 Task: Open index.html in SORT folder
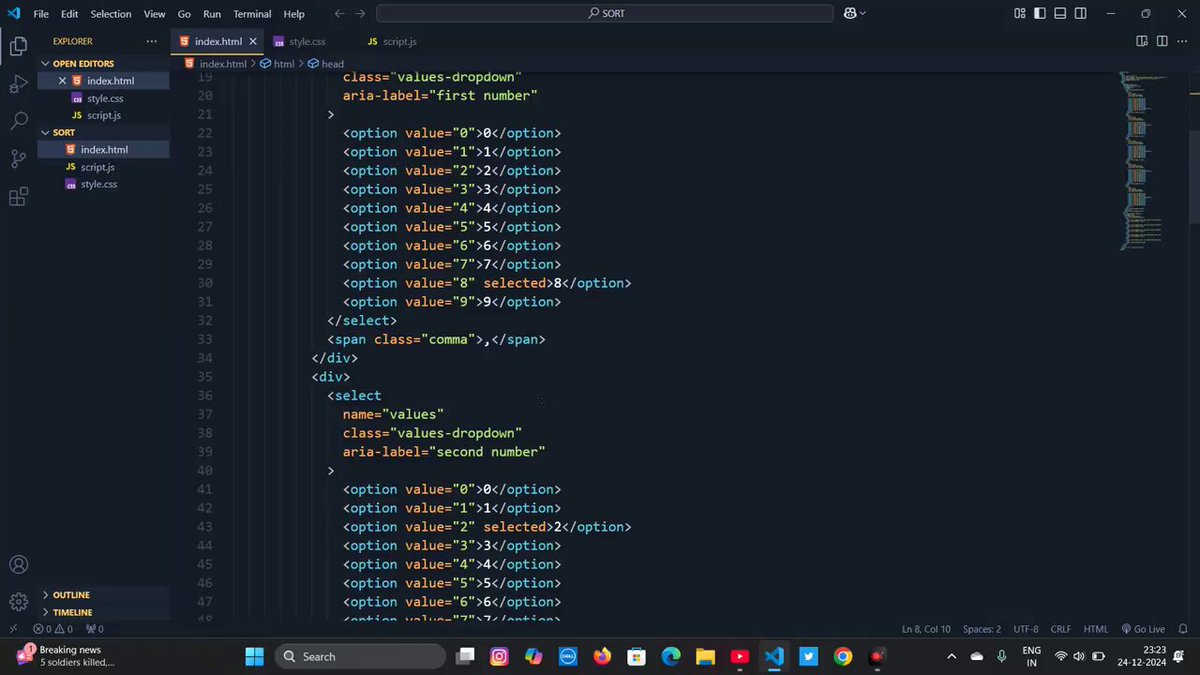(104, 149)
